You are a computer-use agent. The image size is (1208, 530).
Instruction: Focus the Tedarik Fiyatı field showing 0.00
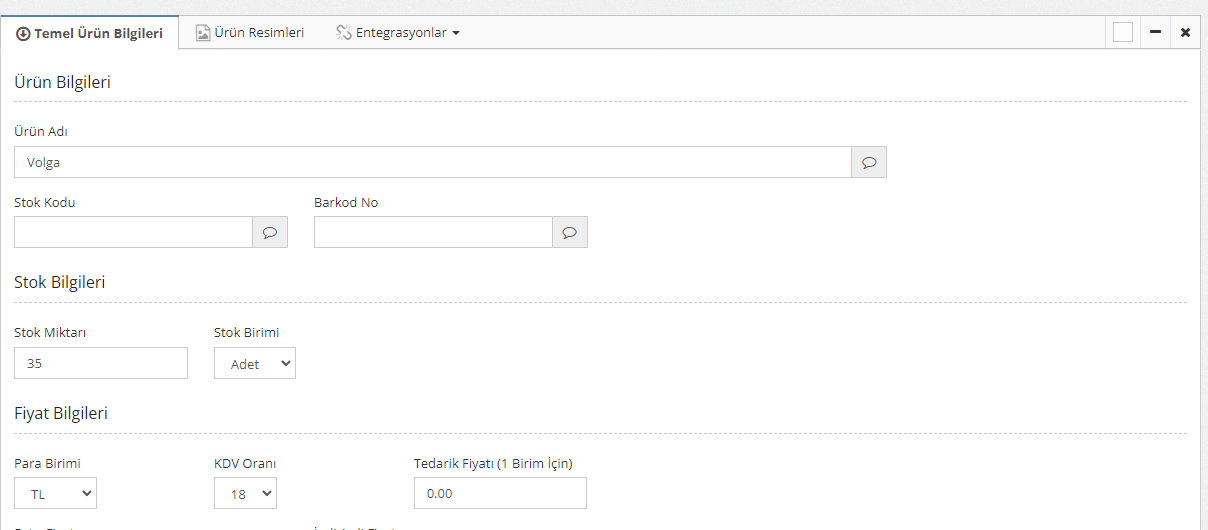click(500, 493)
